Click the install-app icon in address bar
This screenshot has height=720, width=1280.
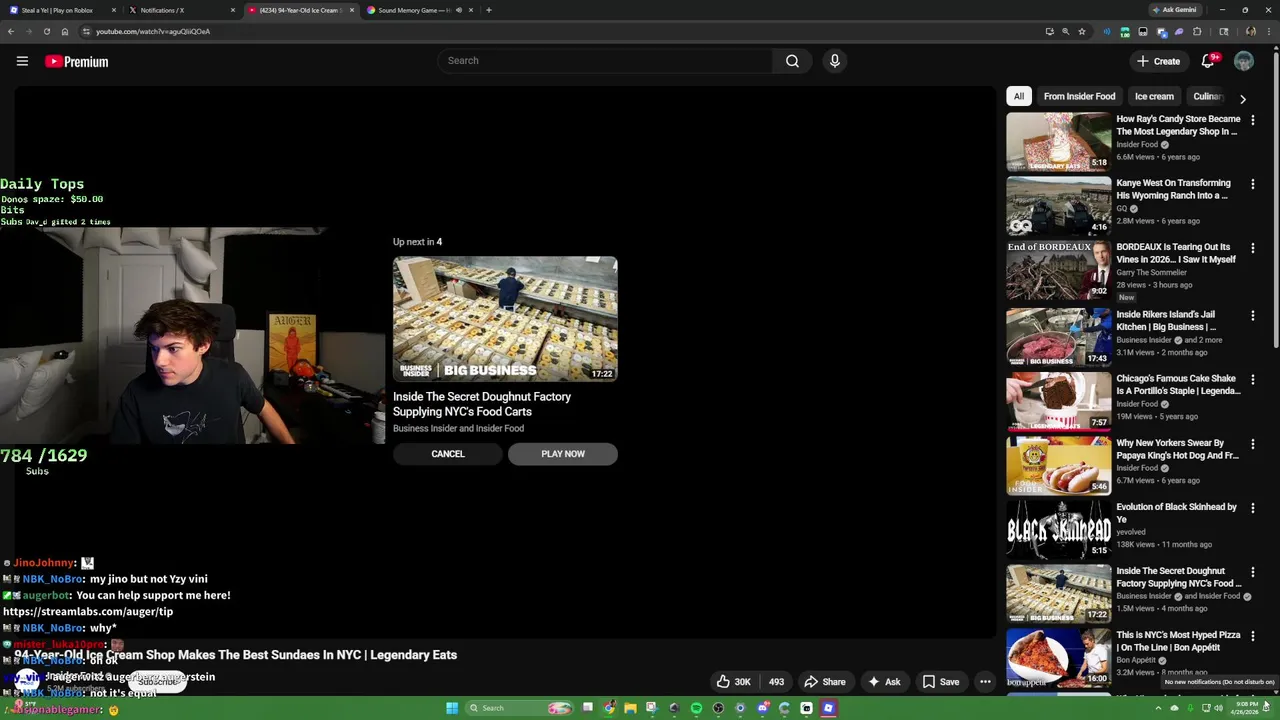(x=1049, y=31)
